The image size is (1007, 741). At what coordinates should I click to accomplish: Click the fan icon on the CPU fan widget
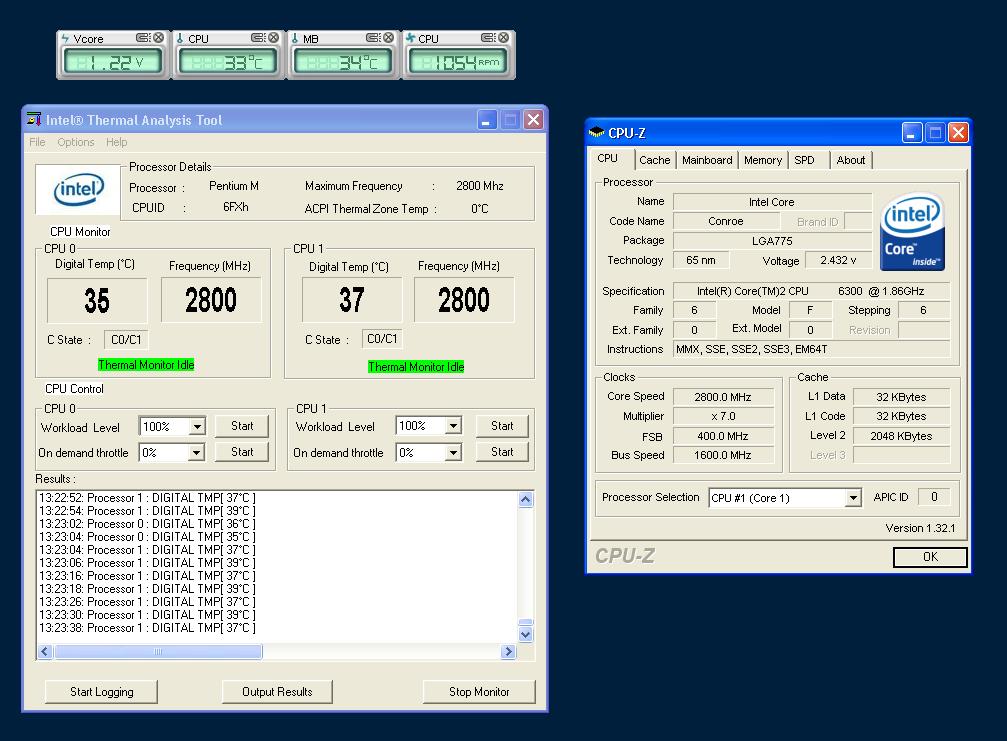pyautogui.click(x=410, y=39)
